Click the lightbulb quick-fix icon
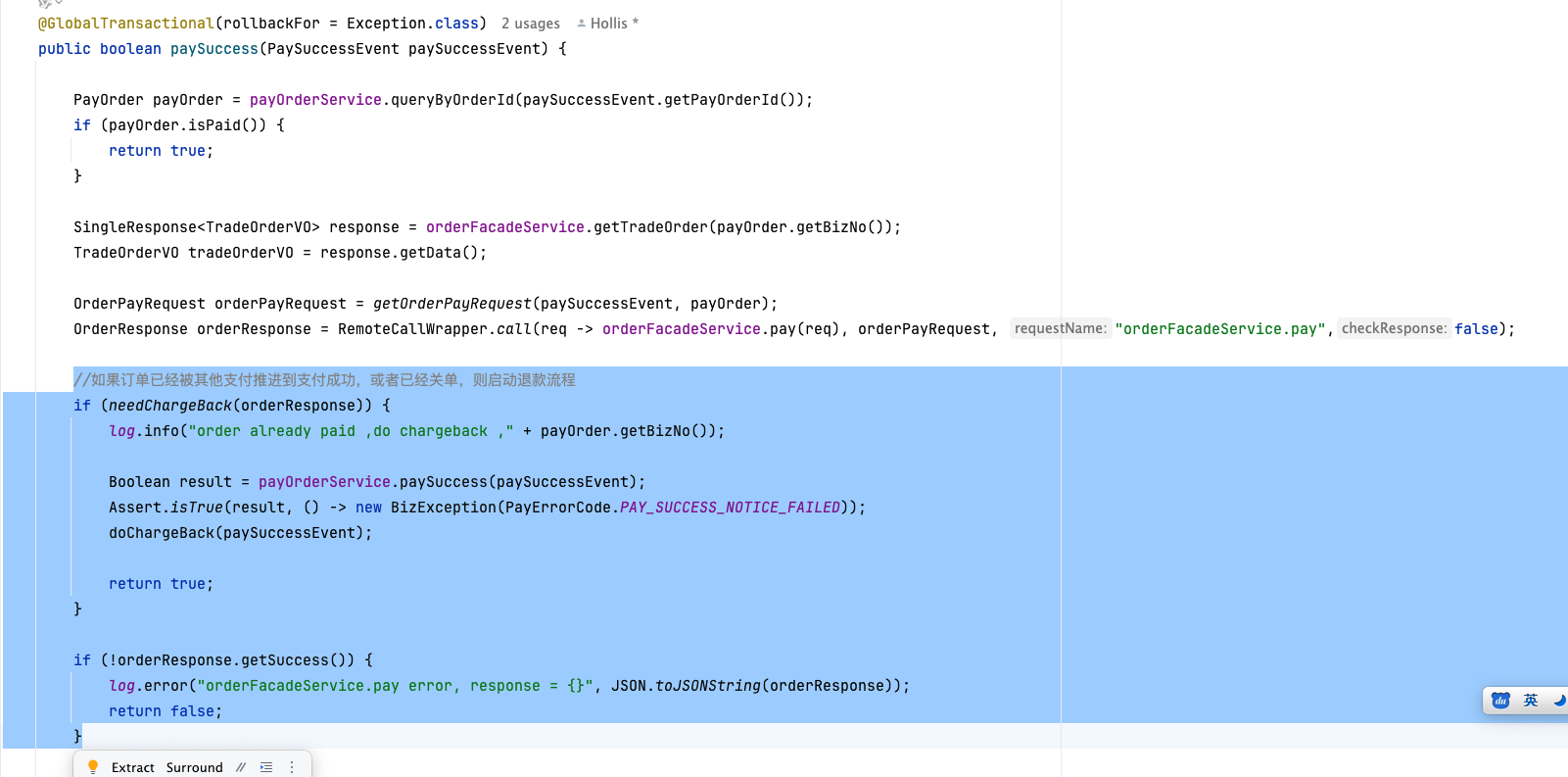The height and width of the screenshot is (777, 1568). point(93,767)
